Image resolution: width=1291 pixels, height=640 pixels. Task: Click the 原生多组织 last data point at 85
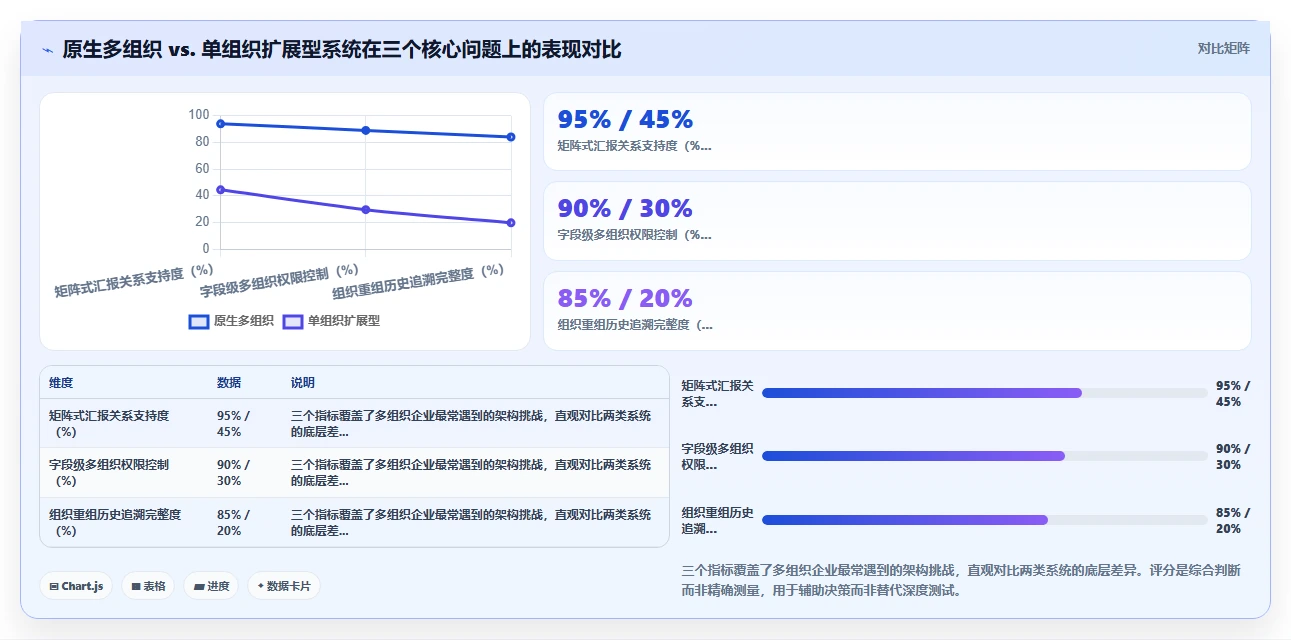tap(511, 137)
